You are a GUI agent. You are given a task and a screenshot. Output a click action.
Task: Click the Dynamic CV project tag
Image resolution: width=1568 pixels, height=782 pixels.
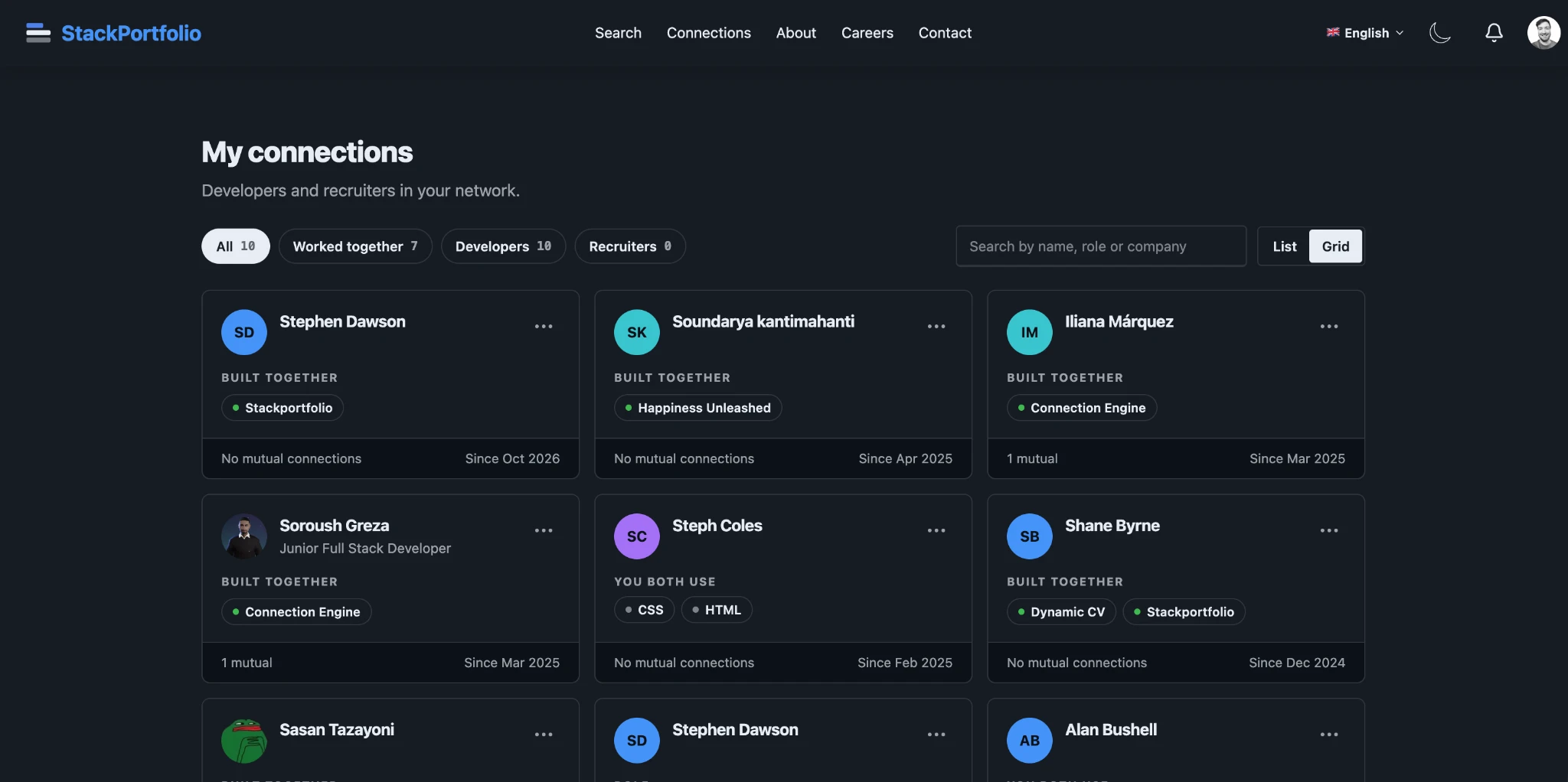tap(1061, 612)
